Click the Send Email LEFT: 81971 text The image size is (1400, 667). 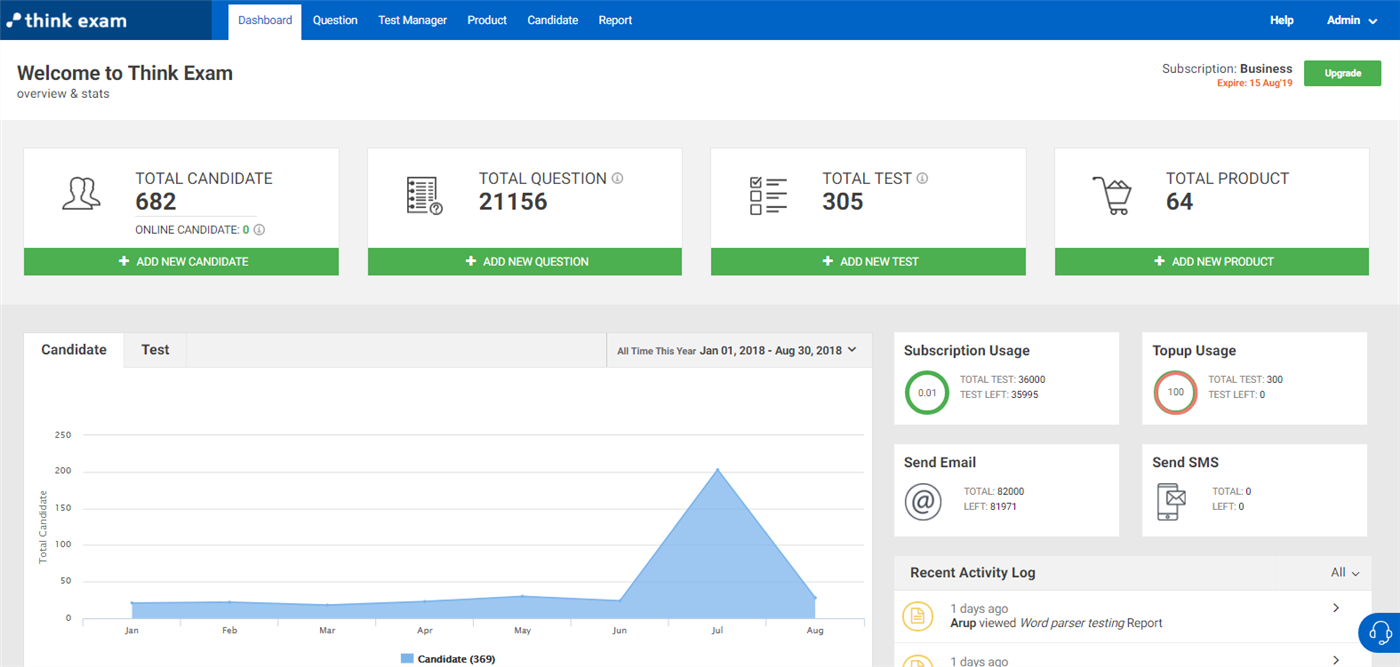click(990, 507)
